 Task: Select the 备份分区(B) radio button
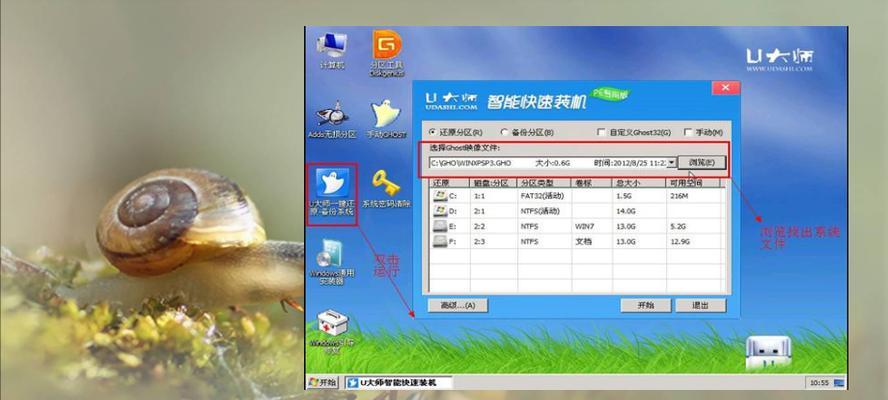click(x=505, y=132)
